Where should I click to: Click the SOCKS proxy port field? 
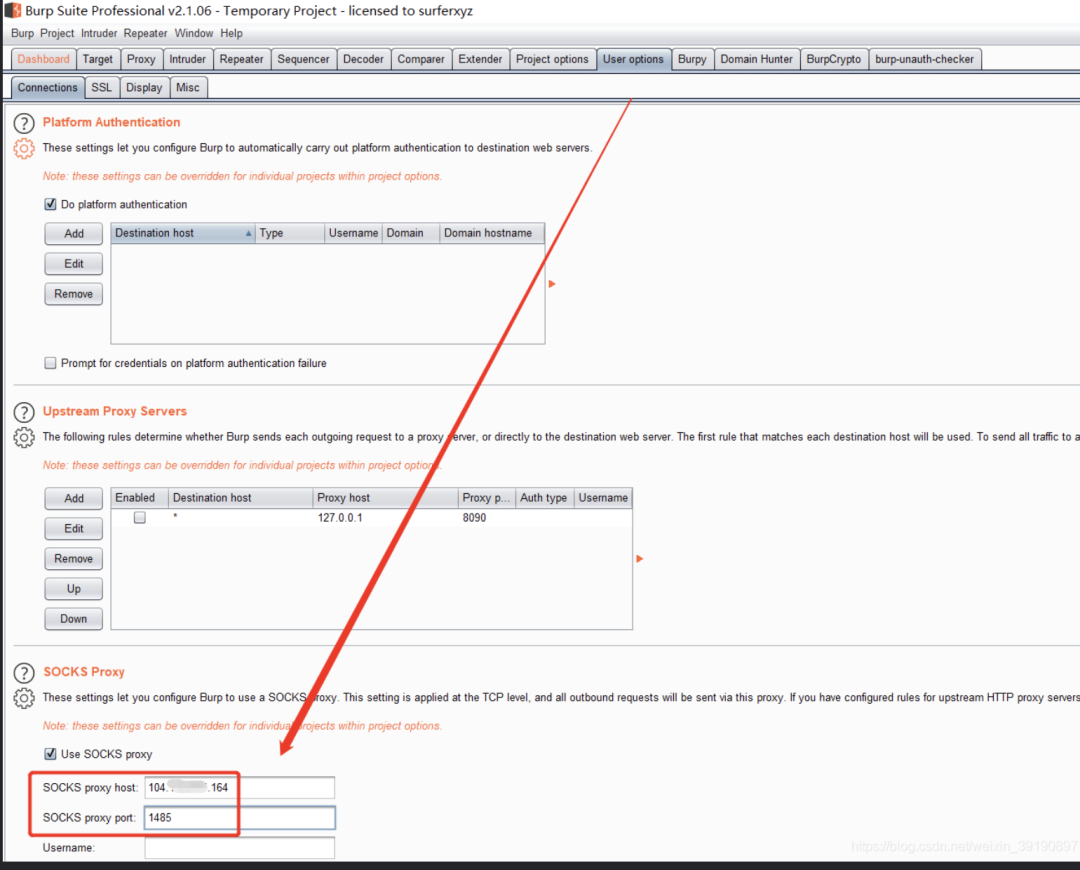tap(240, 818)
